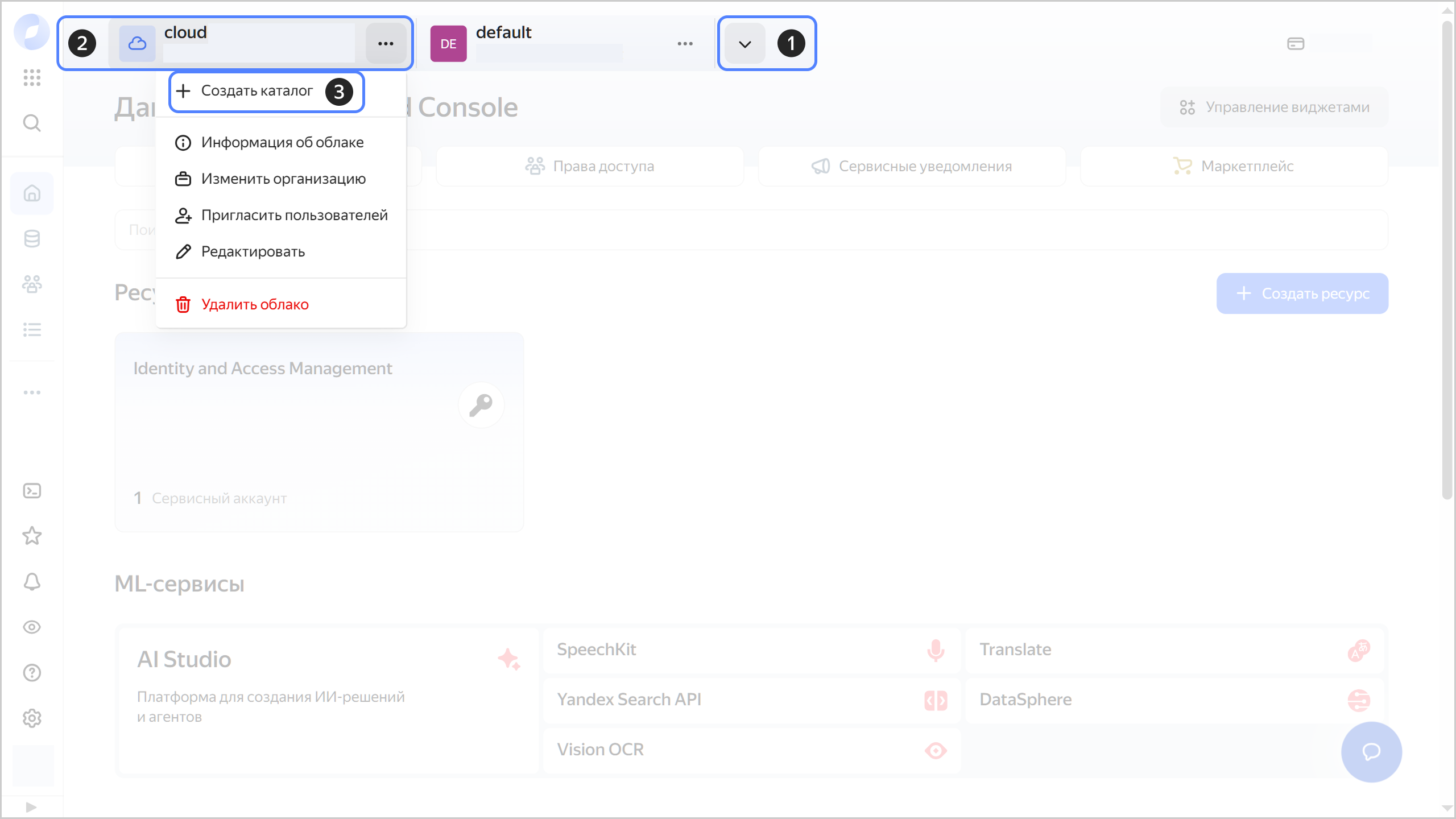Open favorites star icon in sidebar
Viewport: 1456px width, 819px height.
point(32,536)
